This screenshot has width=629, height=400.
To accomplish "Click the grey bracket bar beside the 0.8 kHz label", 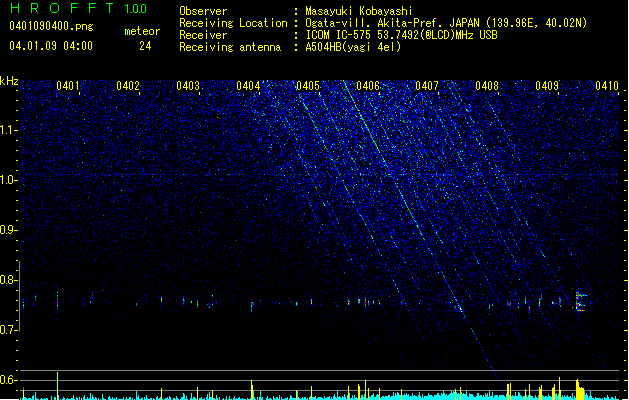I will pyautogui.click(x=19, y=296).
